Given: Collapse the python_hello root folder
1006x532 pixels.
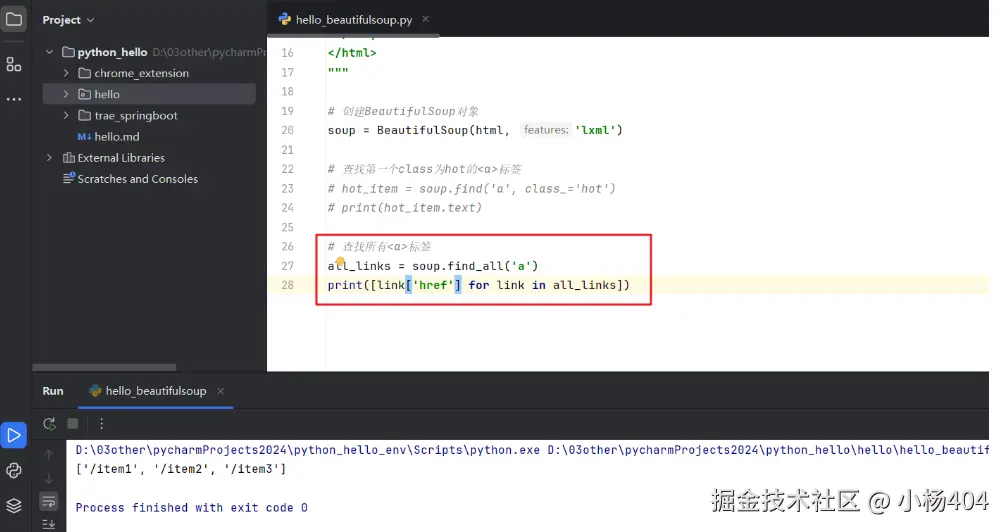Looking at the screenshot, I should pos(49,51).
